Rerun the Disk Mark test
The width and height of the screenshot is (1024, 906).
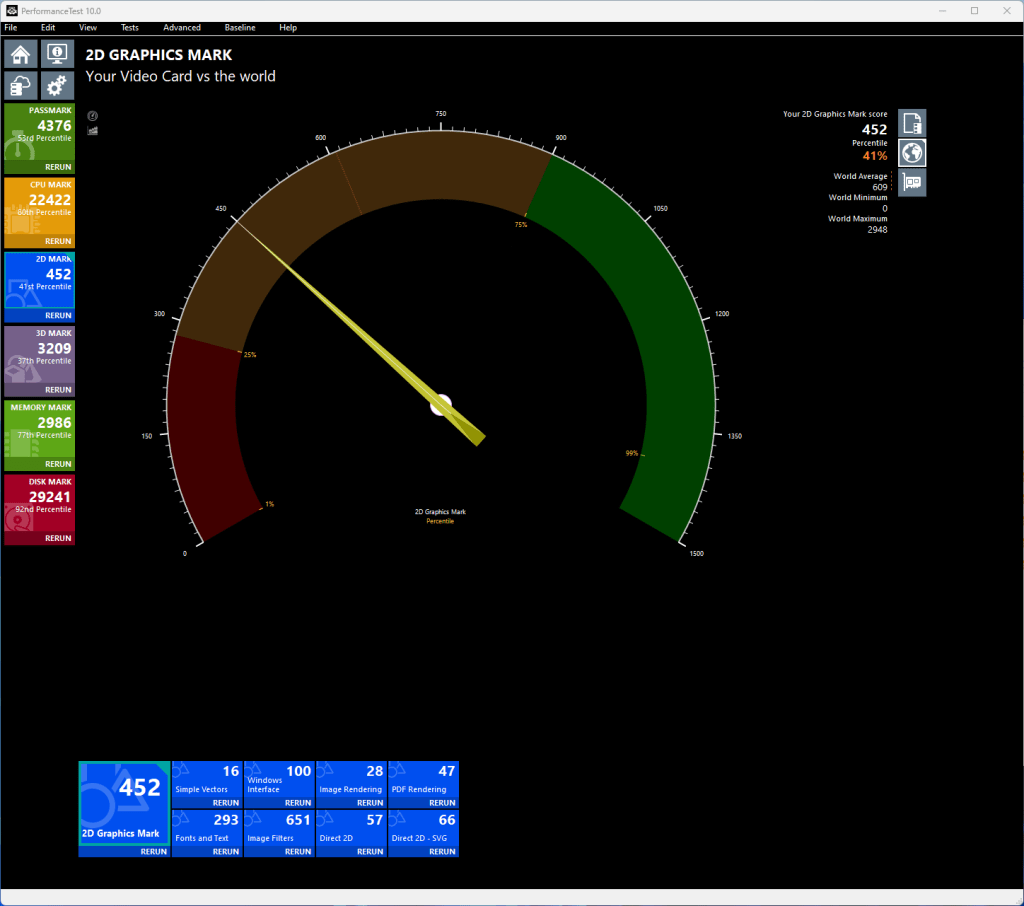point(58,538)
